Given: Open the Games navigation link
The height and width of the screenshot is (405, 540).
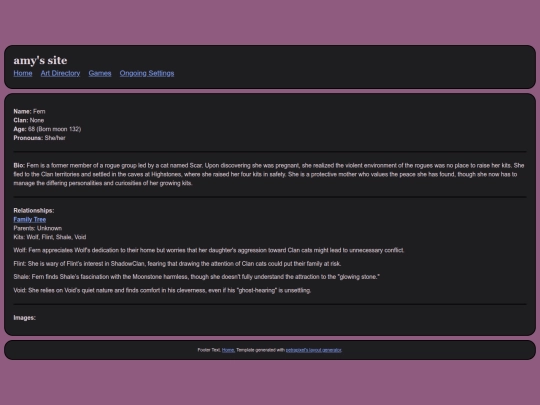Looking at the screenshot, I should [100, 73].
